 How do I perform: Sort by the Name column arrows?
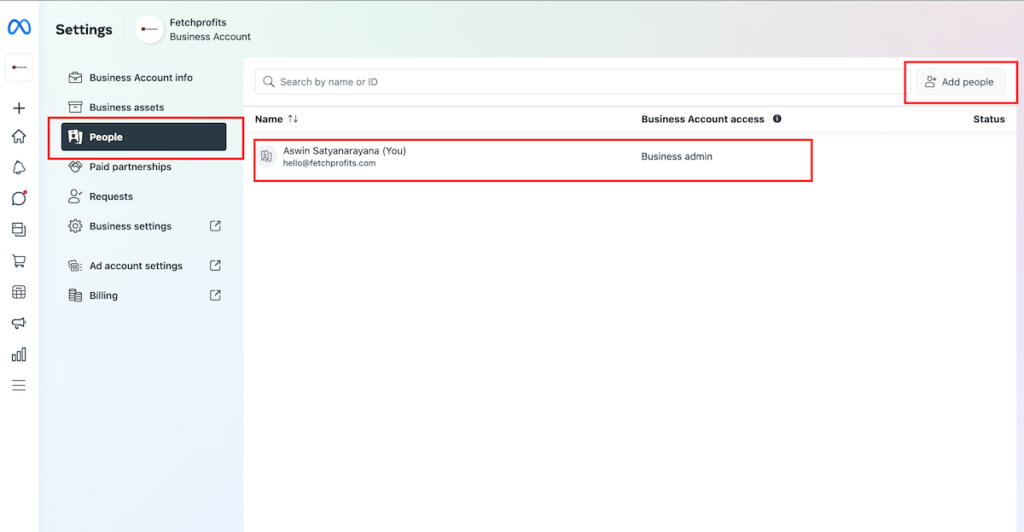293,119
